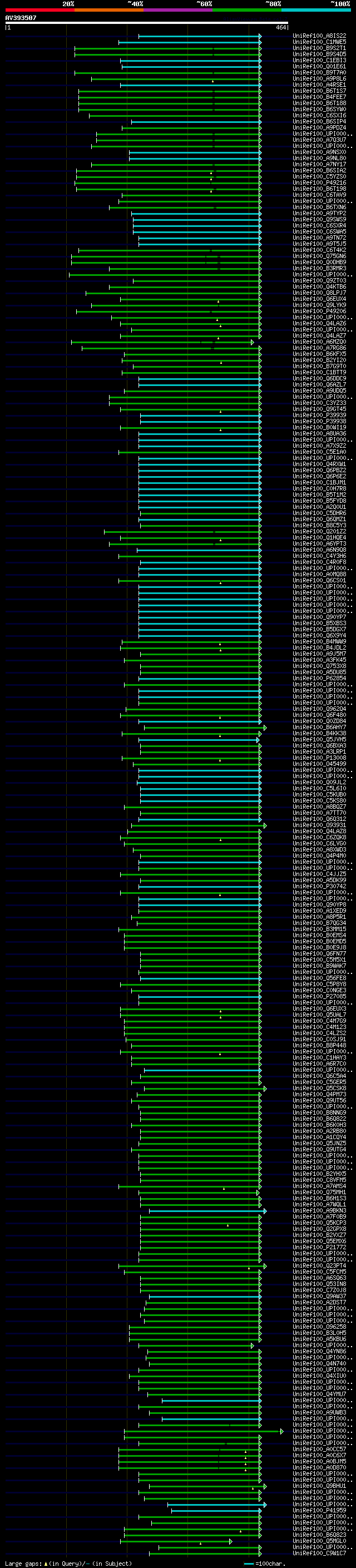Image resolution: width=356 pixels, height=1568 pixels.
Task: Click hit label UniRef100_C6TAV9
Action: pyautogui.click(x=319, y=195)
